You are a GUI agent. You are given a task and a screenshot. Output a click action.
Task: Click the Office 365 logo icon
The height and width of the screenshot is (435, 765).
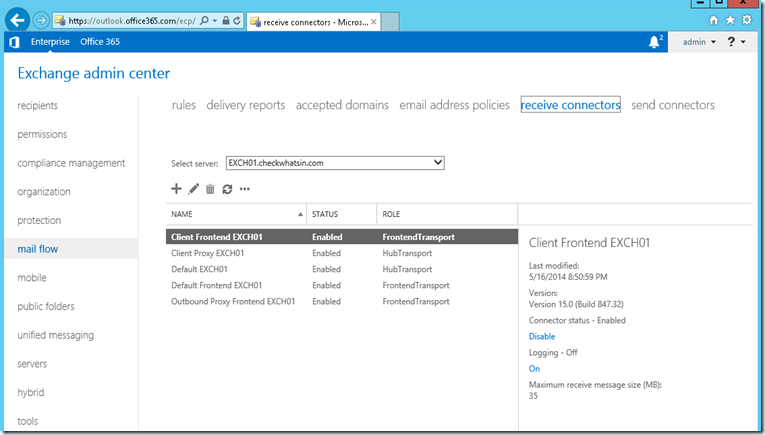(14, 42)
